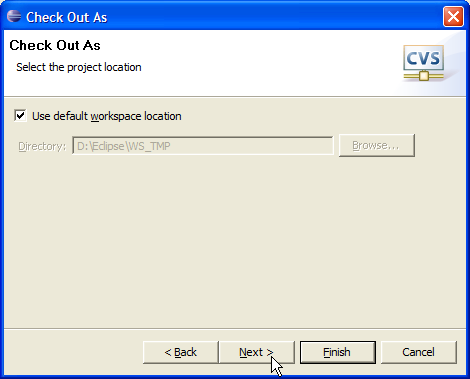Image resolution: width=470 pixels, height=379 pixels.
Task: Click the Eclipse icon in the title bar
Action: click(14, 16)
